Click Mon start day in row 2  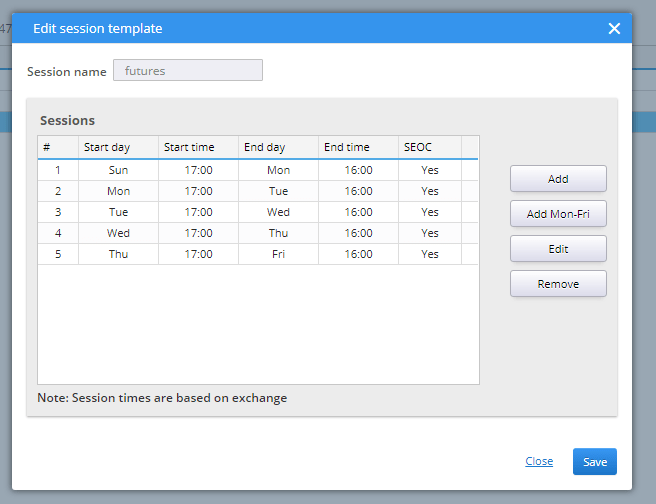(x=118, y=191)
